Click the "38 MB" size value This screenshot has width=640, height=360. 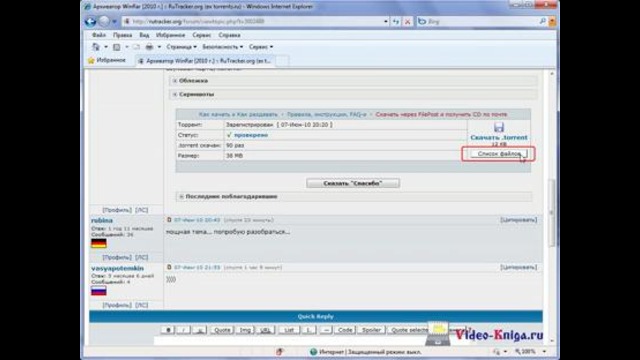[x=235, y=156]
